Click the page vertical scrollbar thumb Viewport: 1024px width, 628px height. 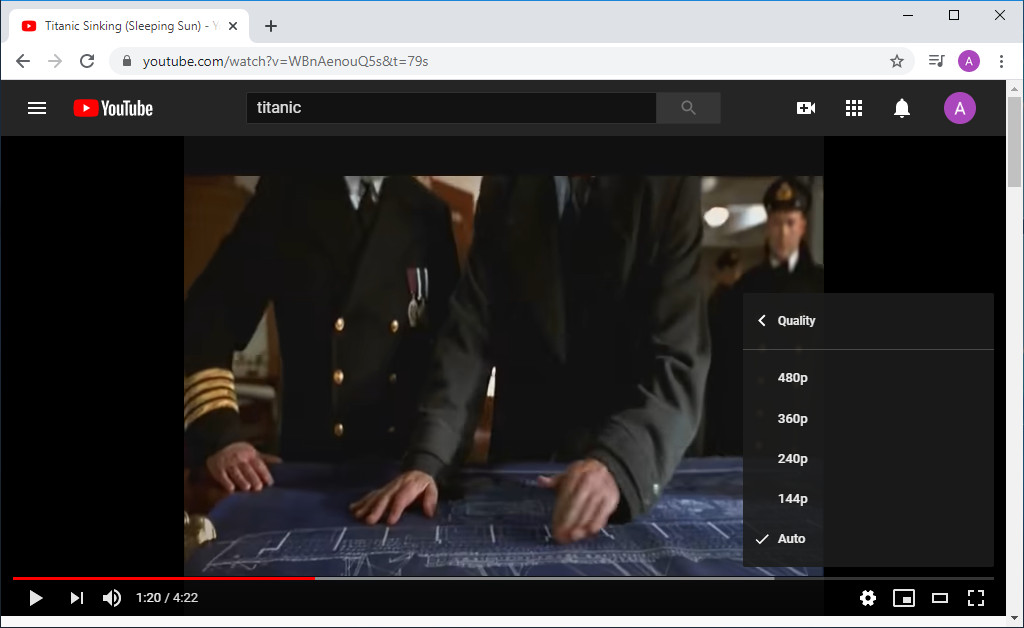tap(1014, 142)
